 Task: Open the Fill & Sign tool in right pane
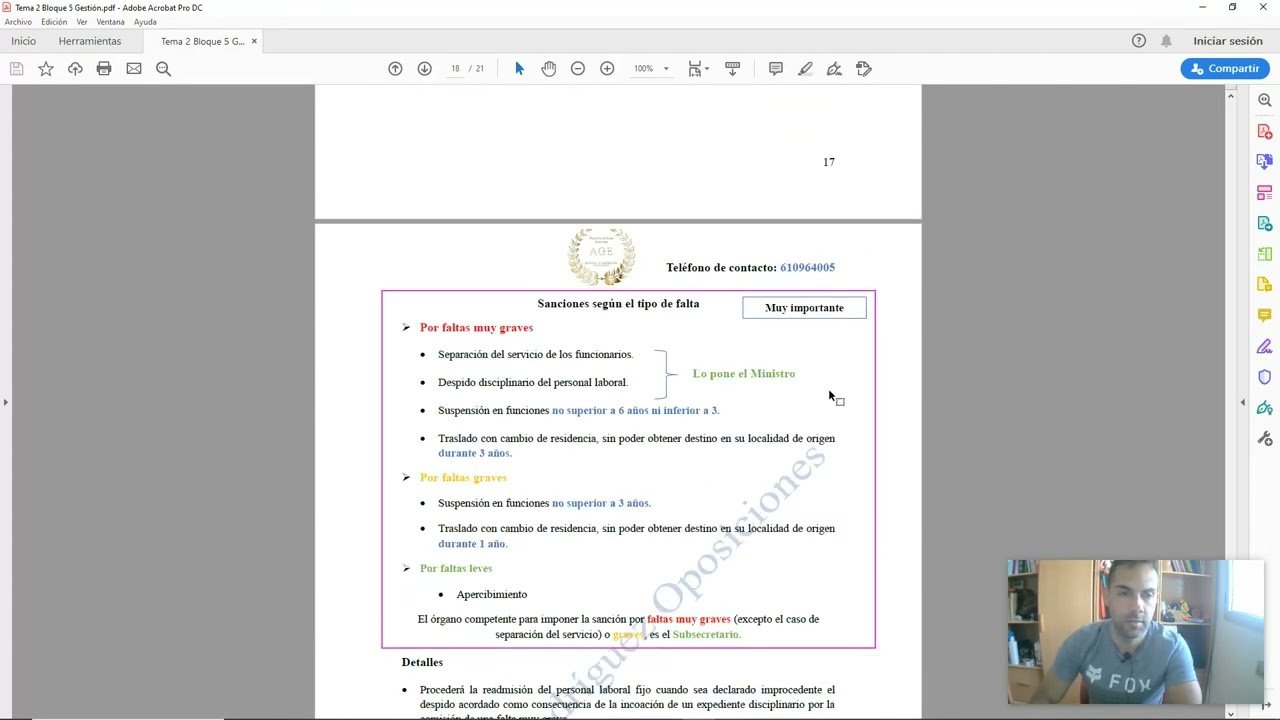pos(1265,346)
